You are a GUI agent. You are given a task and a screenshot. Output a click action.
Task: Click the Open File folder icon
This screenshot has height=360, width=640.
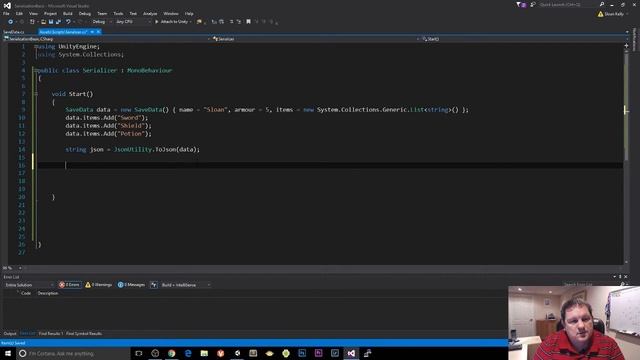coord(43,22)
